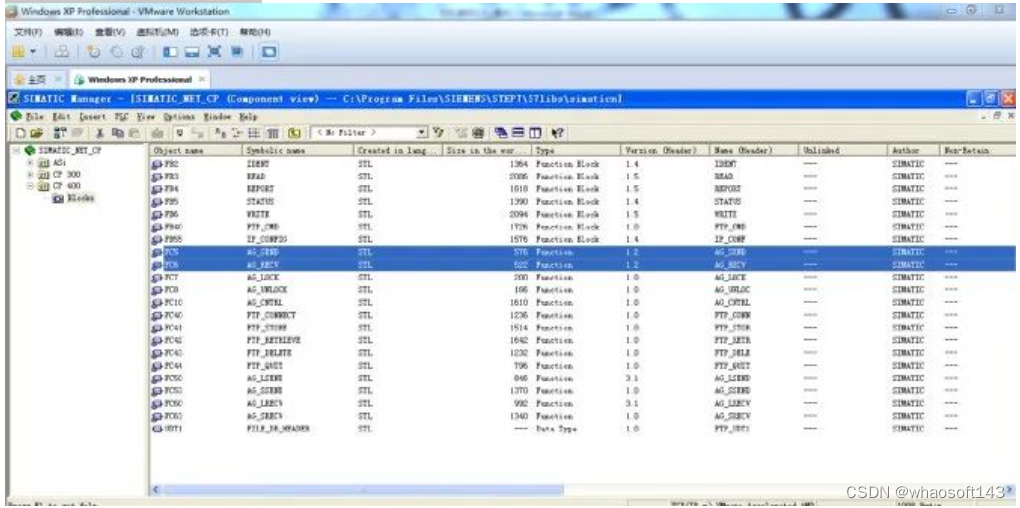Open SIMATIC Manager Window menu
The height and width of the screenshot is (508, 1020).
[x=217, y=116]
